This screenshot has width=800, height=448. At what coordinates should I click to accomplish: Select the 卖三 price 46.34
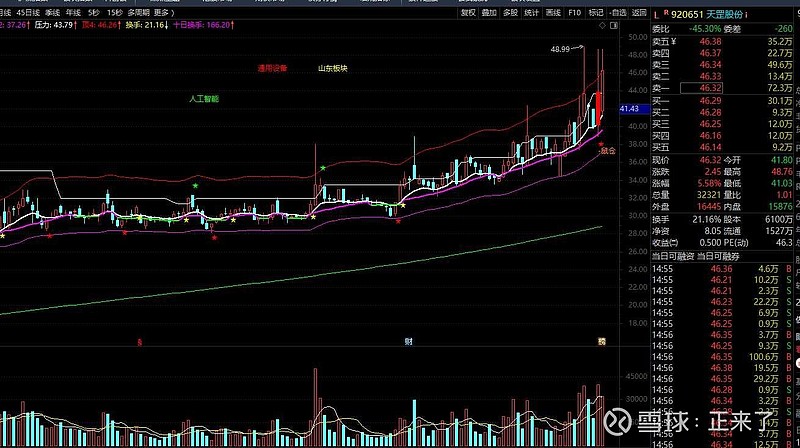(x=710, y=65)
